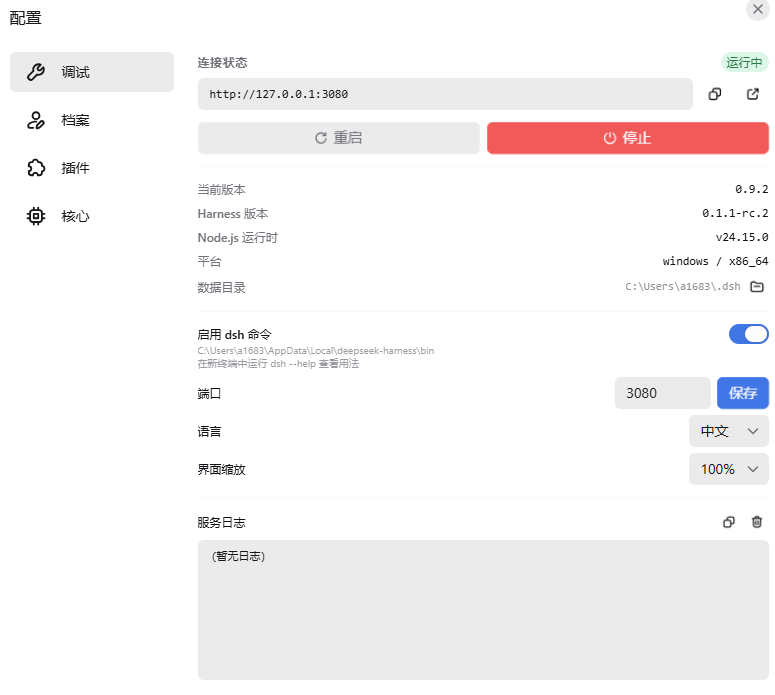
Task: Switch to the 档案 section
Action: (92, 120)
